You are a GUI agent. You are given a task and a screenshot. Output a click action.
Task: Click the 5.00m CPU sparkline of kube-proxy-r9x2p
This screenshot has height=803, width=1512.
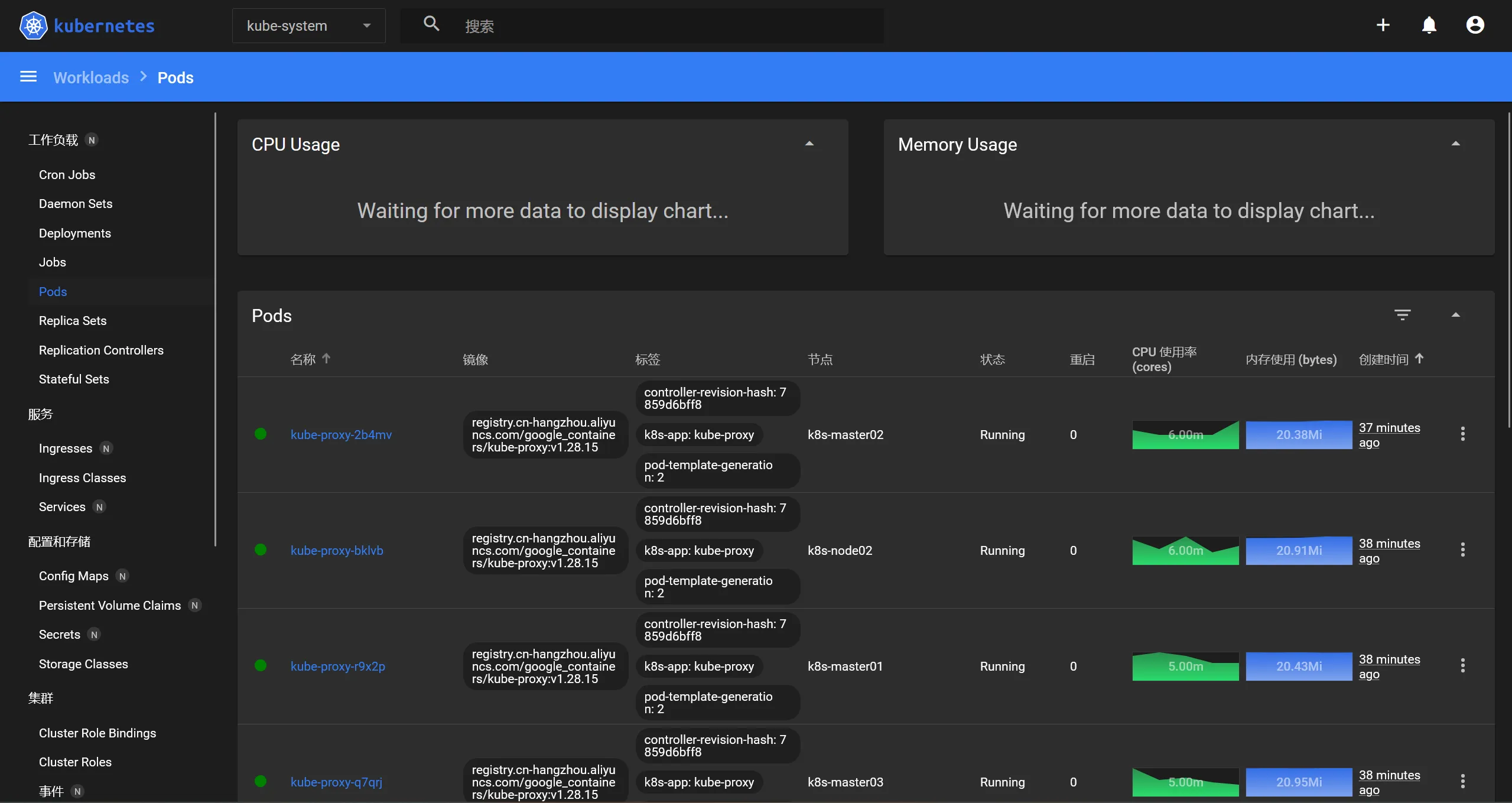[x=1185, y=667]
